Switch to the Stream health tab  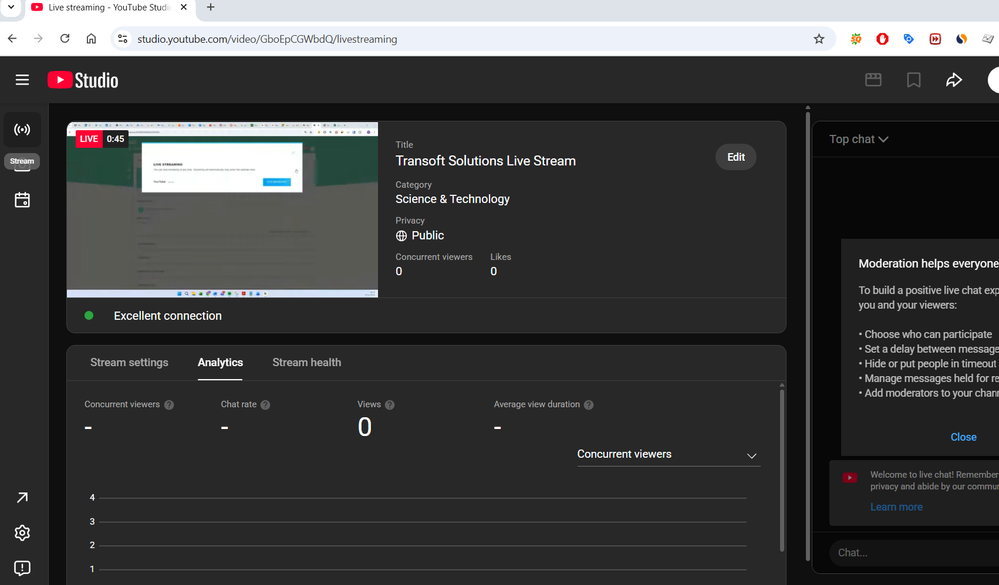(x=306, y=362)
